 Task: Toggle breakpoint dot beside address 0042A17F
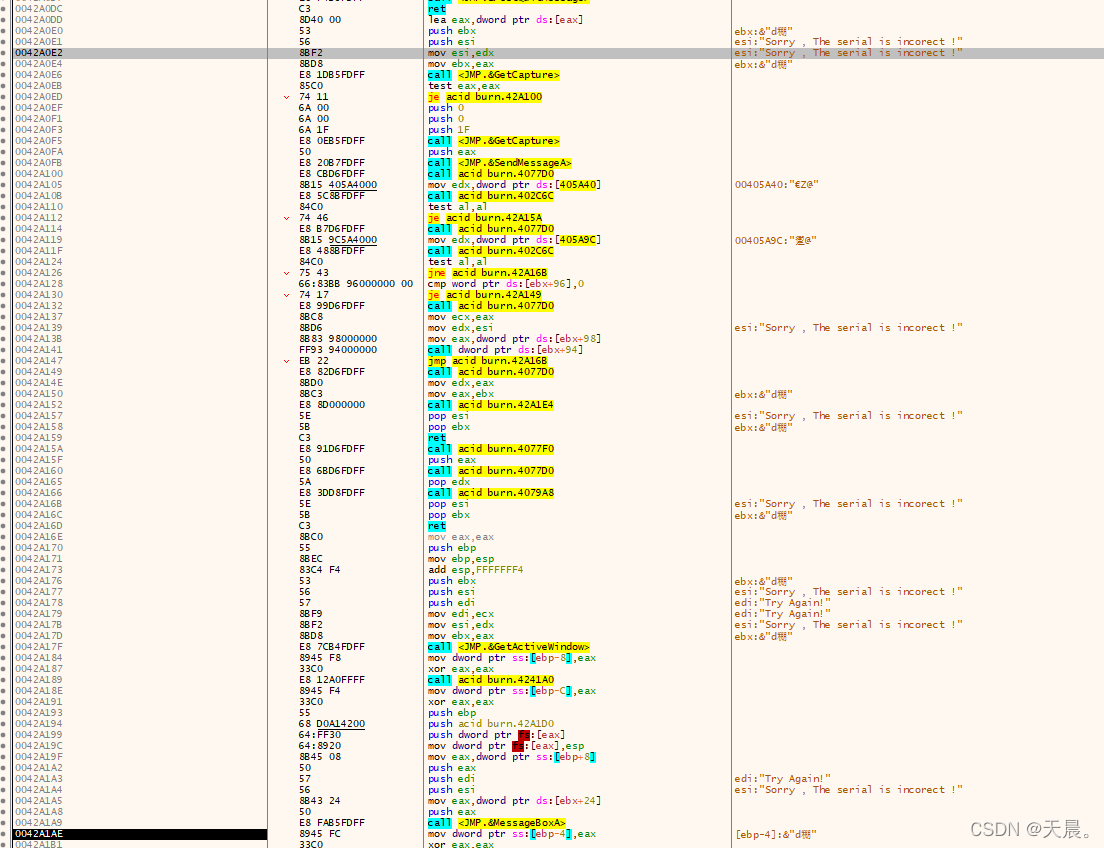(x=4, y=647)
